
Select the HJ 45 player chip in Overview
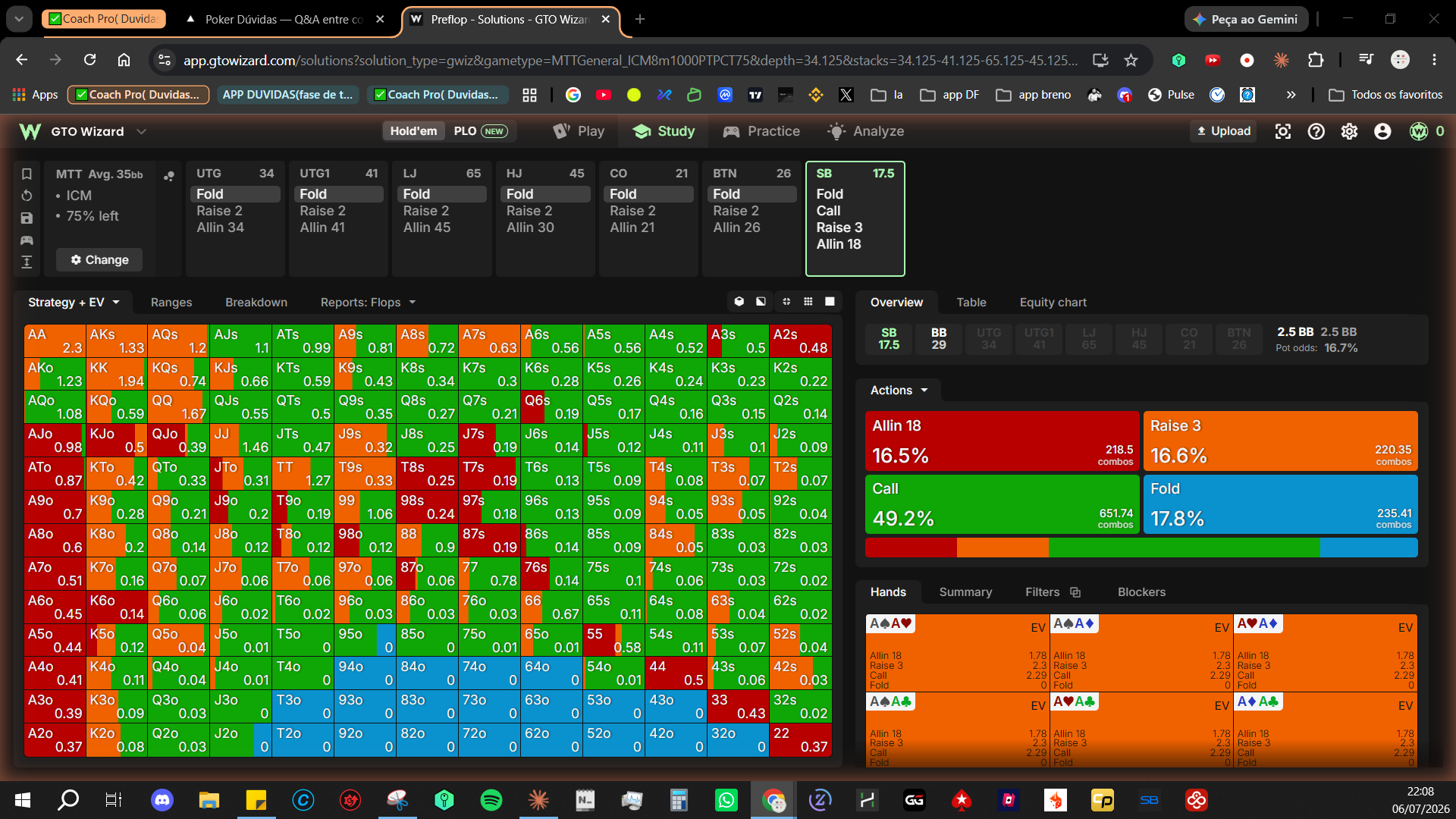click(x=1139, y=338)
